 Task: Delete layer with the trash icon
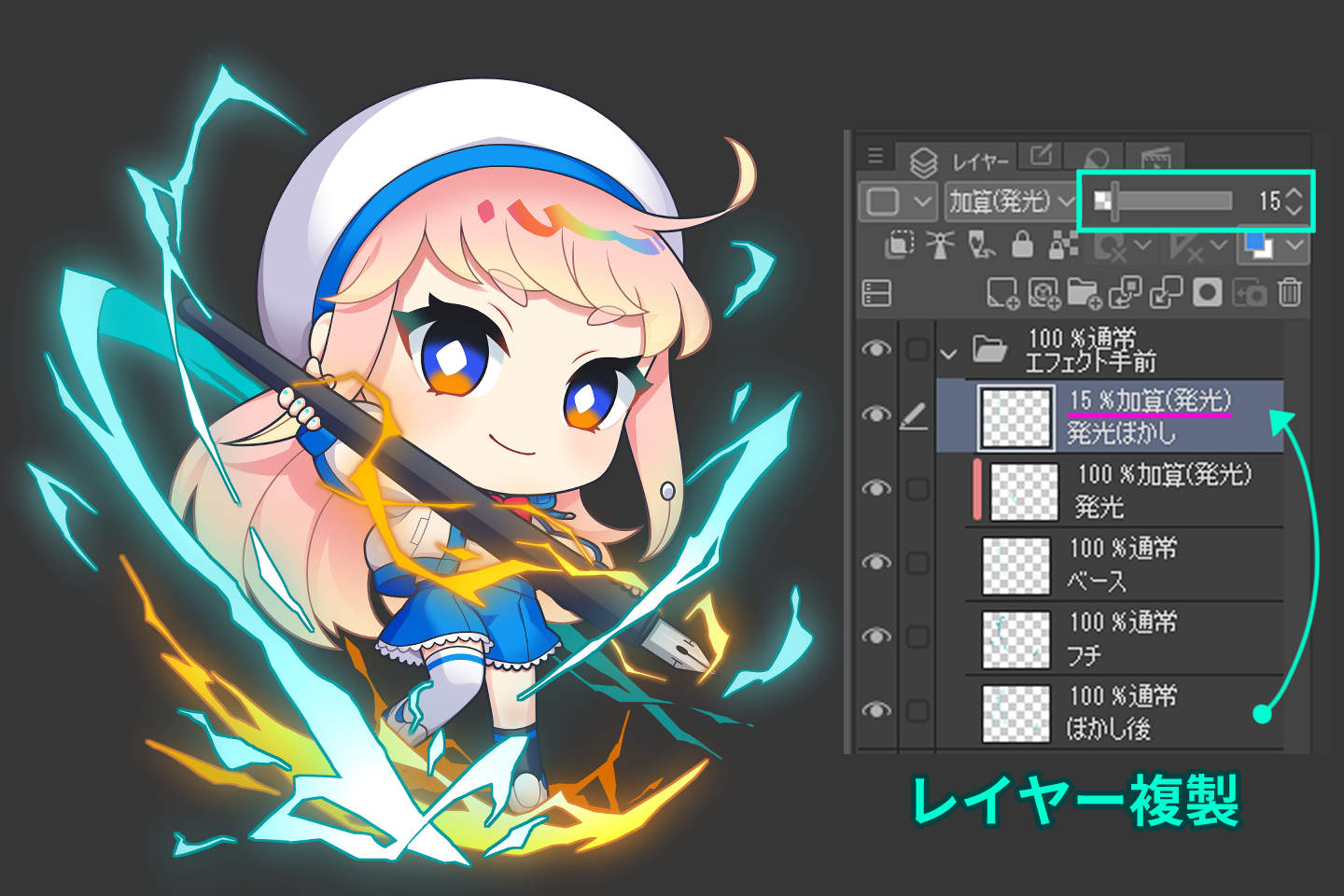click(1290, 293)
